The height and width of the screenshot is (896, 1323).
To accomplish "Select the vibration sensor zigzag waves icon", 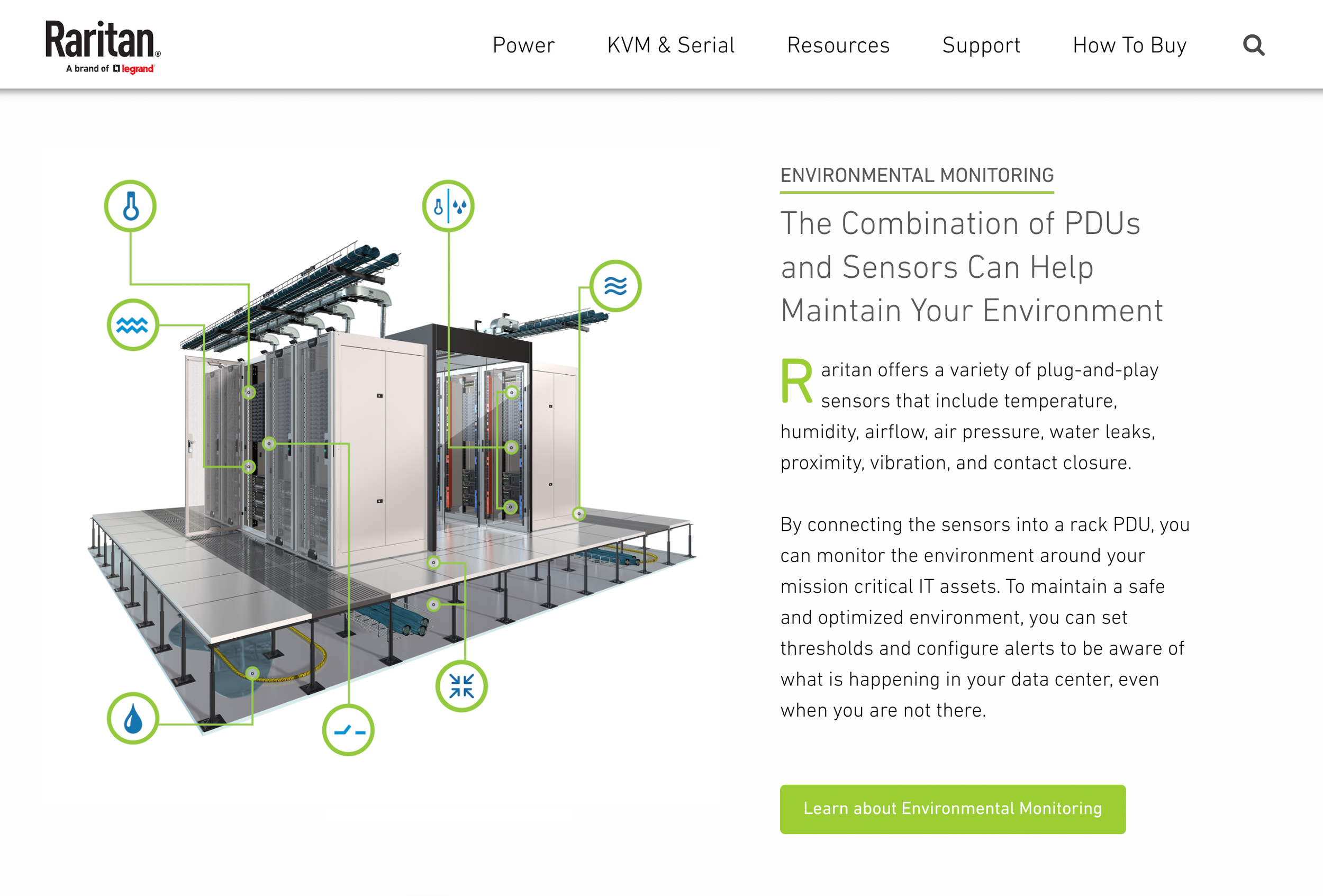I will pyautogui.click(x=133, y=325).
